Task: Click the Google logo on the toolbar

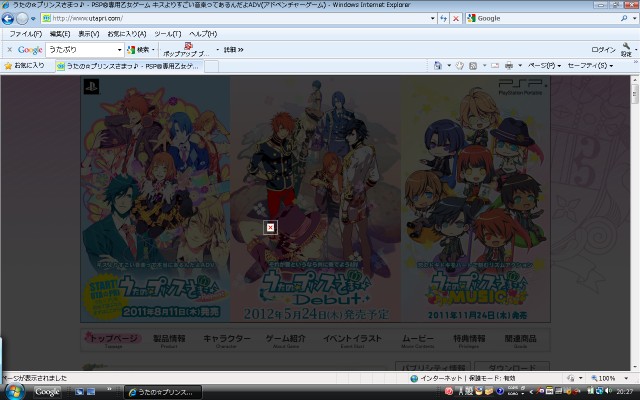Action: tap(30, 50)
